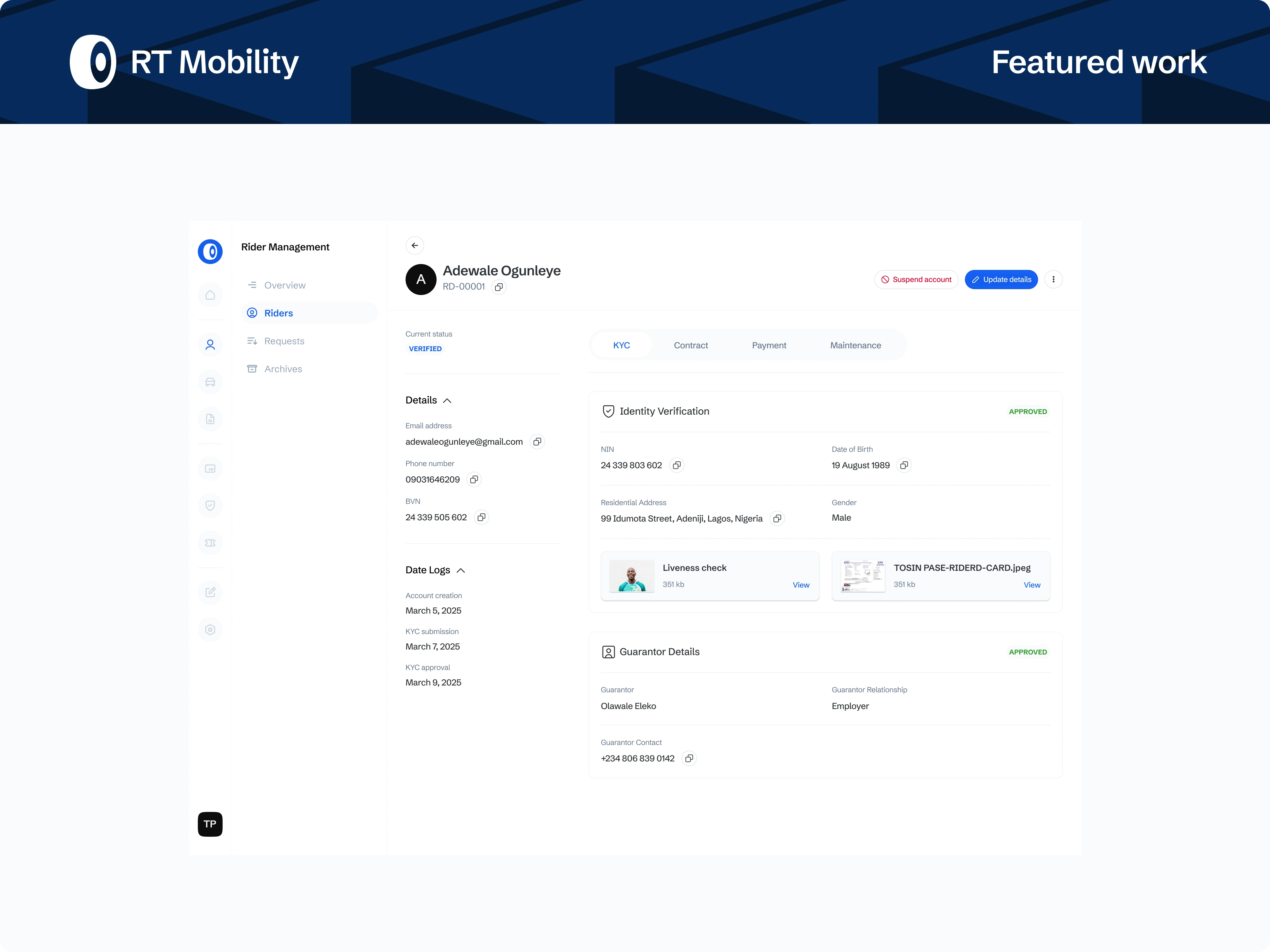Open the home icon in sidebar
1270x952 pixels.
[x=210, y=295]
